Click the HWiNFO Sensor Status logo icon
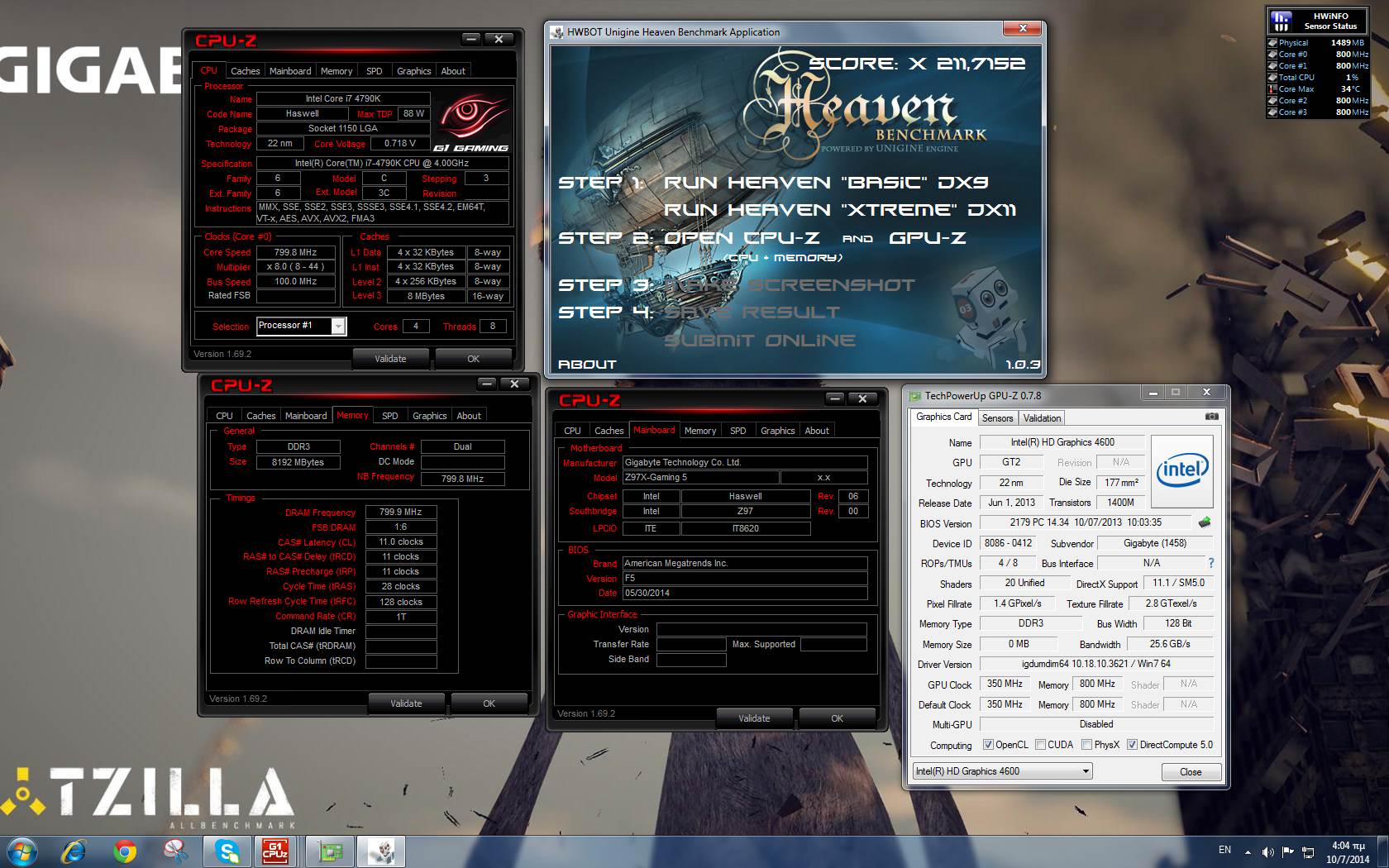The height and width of the screenshot is (868, 1389). click(x=1281, y=21)
